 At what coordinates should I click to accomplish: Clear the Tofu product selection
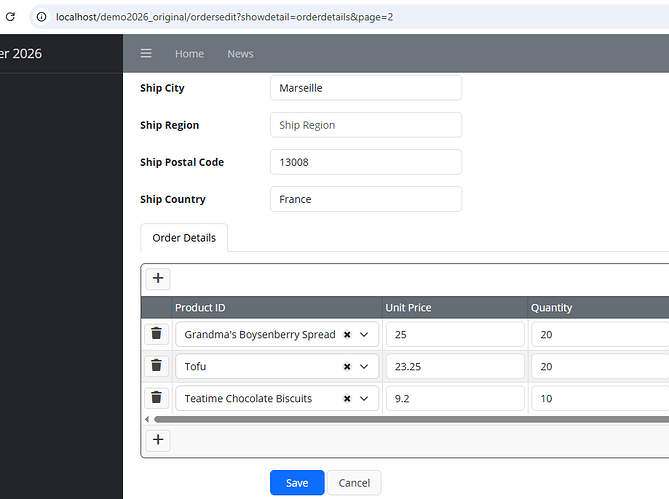pos(347,367)
